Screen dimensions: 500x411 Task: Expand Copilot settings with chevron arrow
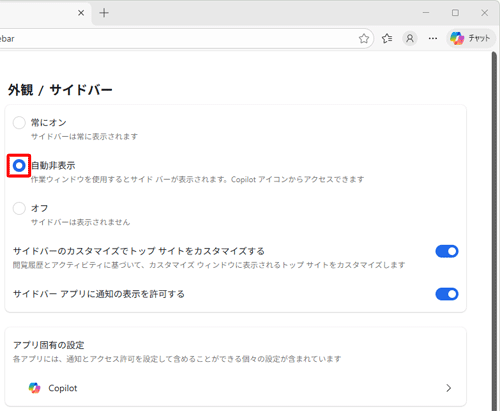coord(449,388)
